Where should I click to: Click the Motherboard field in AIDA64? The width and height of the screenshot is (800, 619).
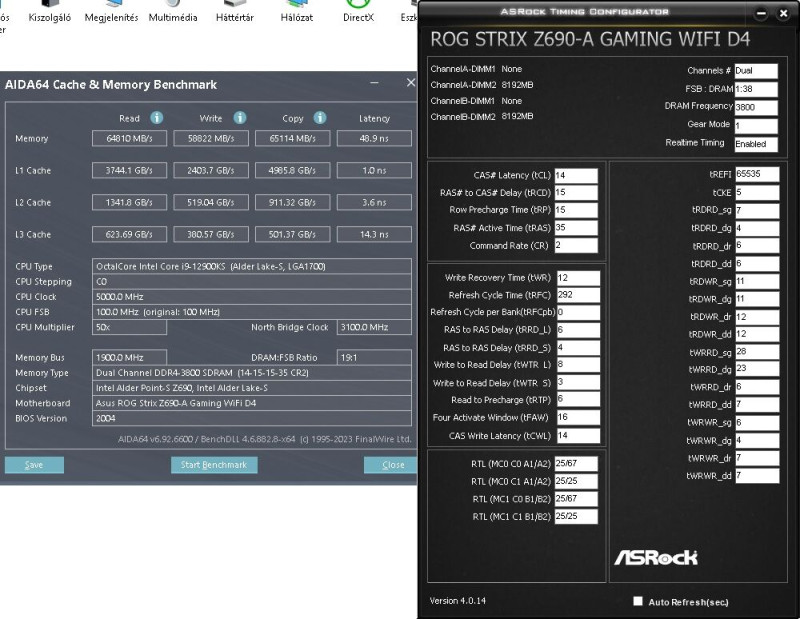[x=252, y=403]
